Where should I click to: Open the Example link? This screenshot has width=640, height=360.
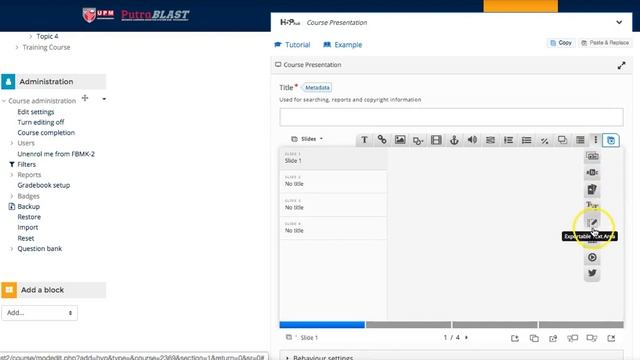click(x=342, y=44)
